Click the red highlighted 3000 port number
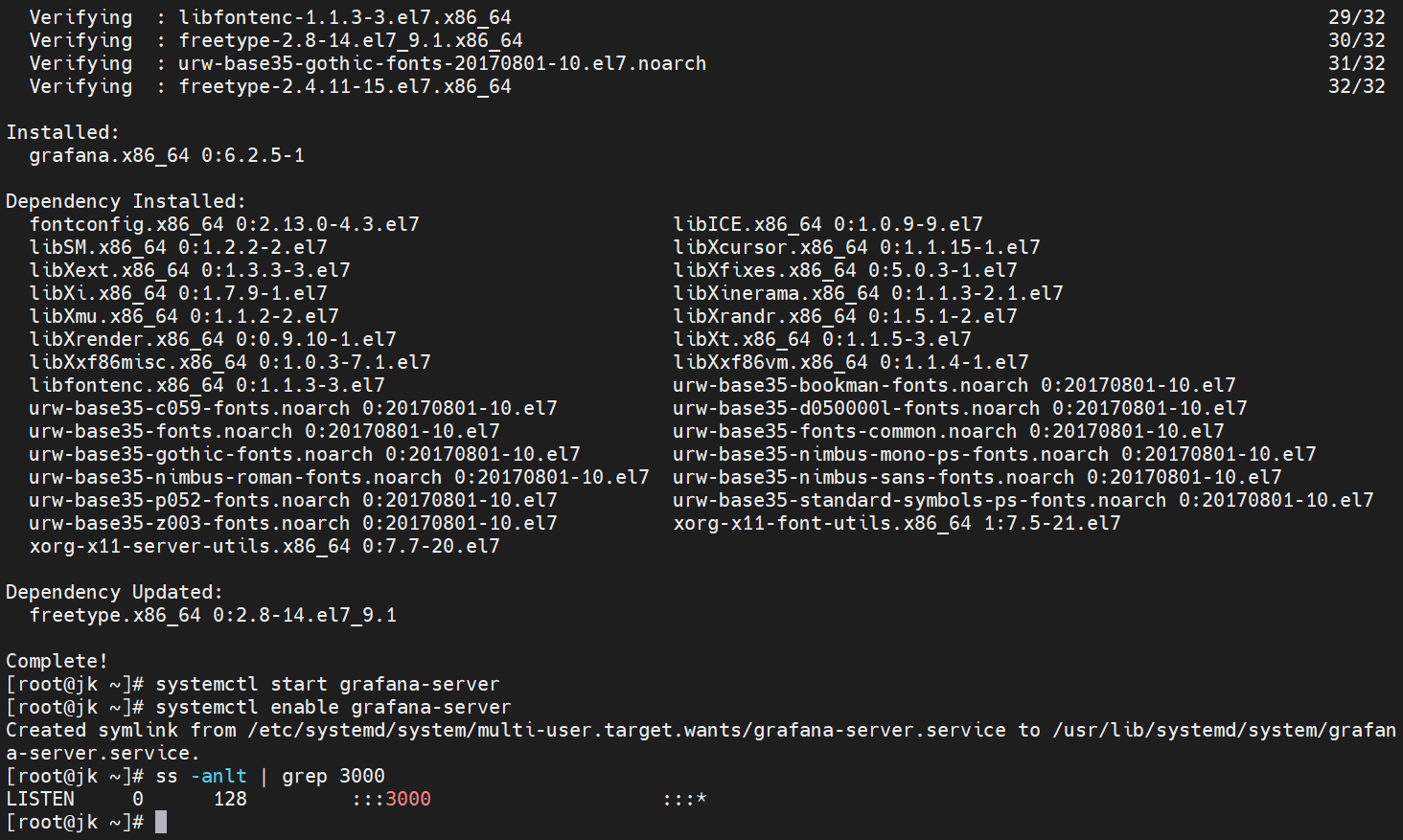The width and height of the screenshot is (1403, 840). tap(407, 799)
